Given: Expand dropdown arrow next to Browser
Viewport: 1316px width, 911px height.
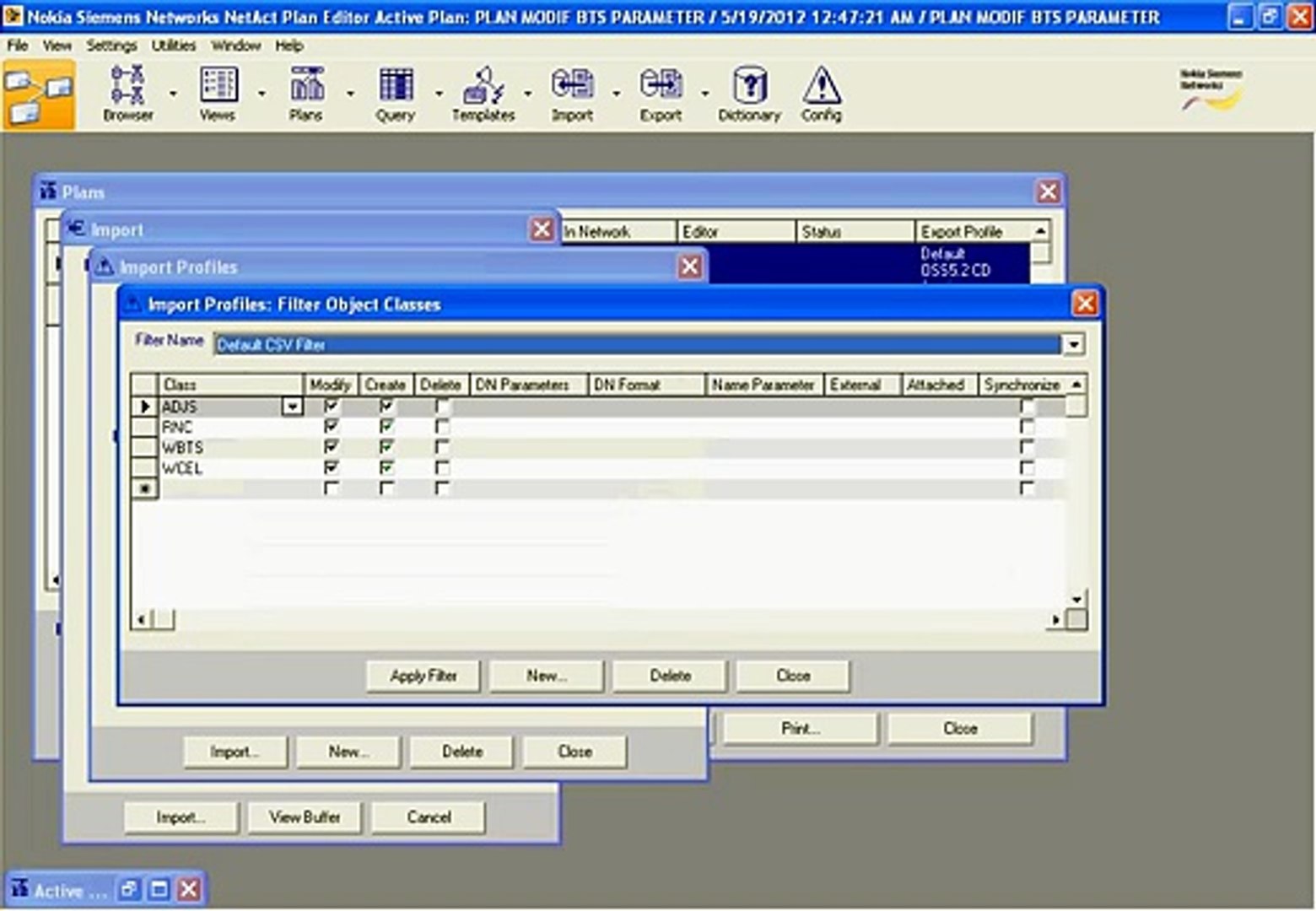Looking at the screenshot, I should click(173, 94).
